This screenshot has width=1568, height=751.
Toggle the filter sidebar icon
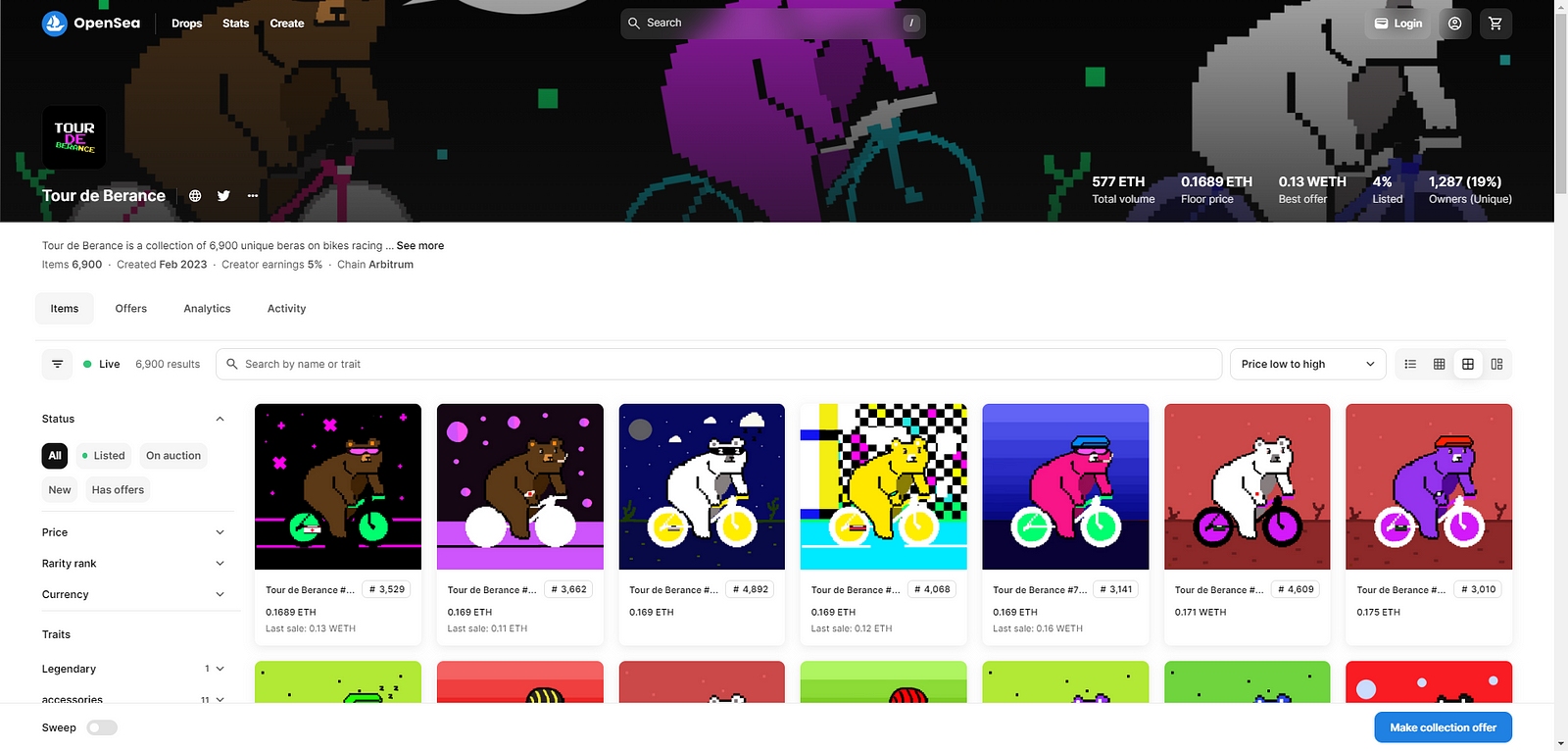[58, 364]
